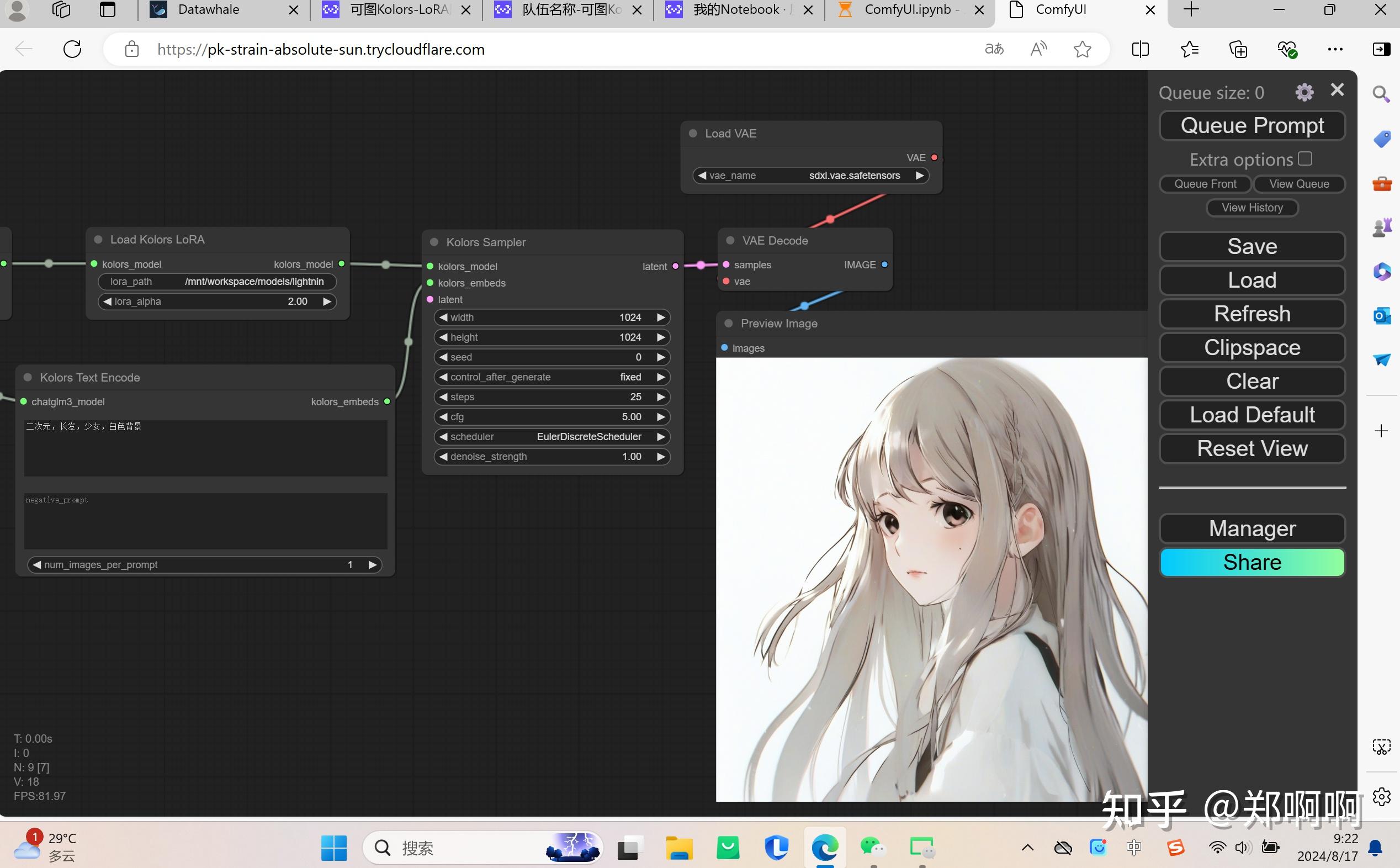Increase steps value with right arrow
Viewport: 1400px width, 868px height.
point(661,397)
